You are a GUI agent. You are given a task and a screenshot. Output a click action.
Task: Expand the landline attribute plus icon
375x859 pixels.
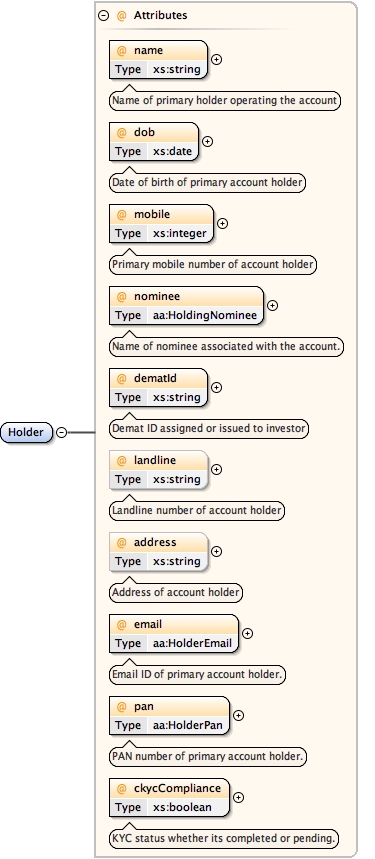217,469
